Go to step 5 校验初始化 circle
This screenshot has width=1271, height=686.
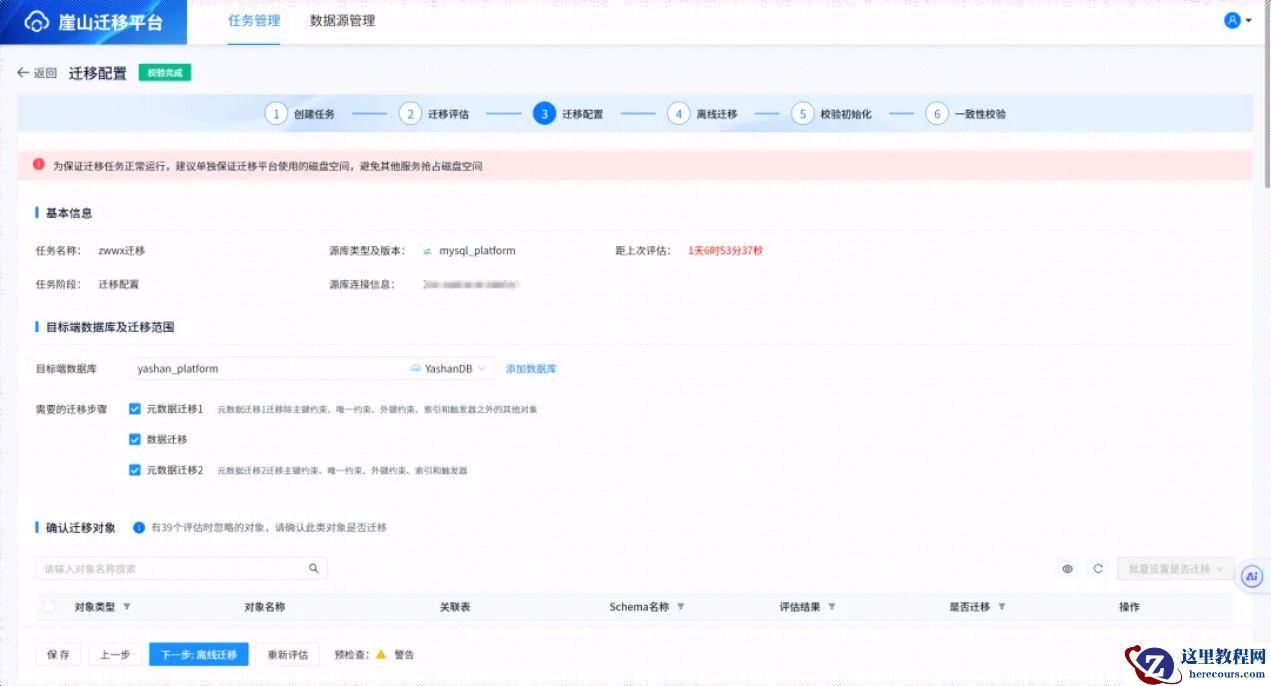[802, 114]
